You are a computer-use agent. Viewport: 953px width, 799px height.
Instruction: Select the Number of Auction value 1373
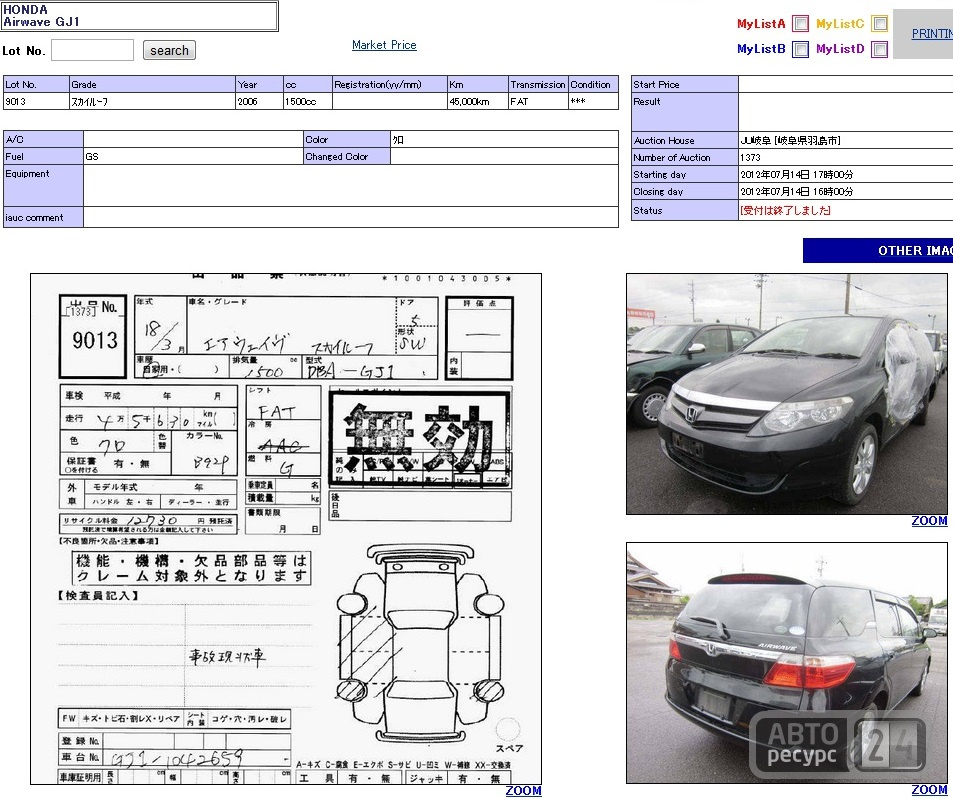(x=750, y=157)
